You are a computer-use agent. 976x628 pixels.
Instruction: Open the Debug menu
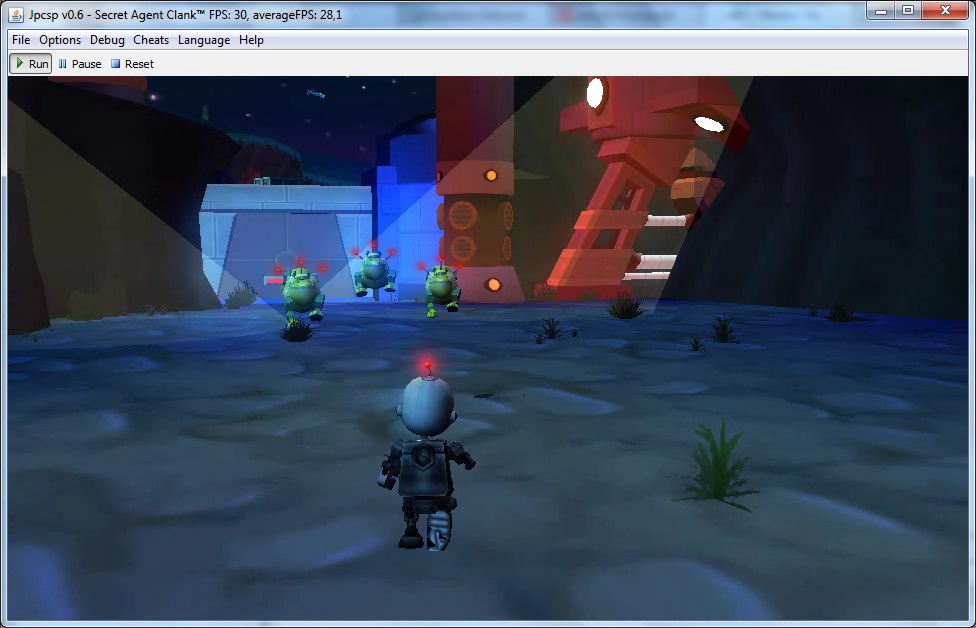pos(107,40)
